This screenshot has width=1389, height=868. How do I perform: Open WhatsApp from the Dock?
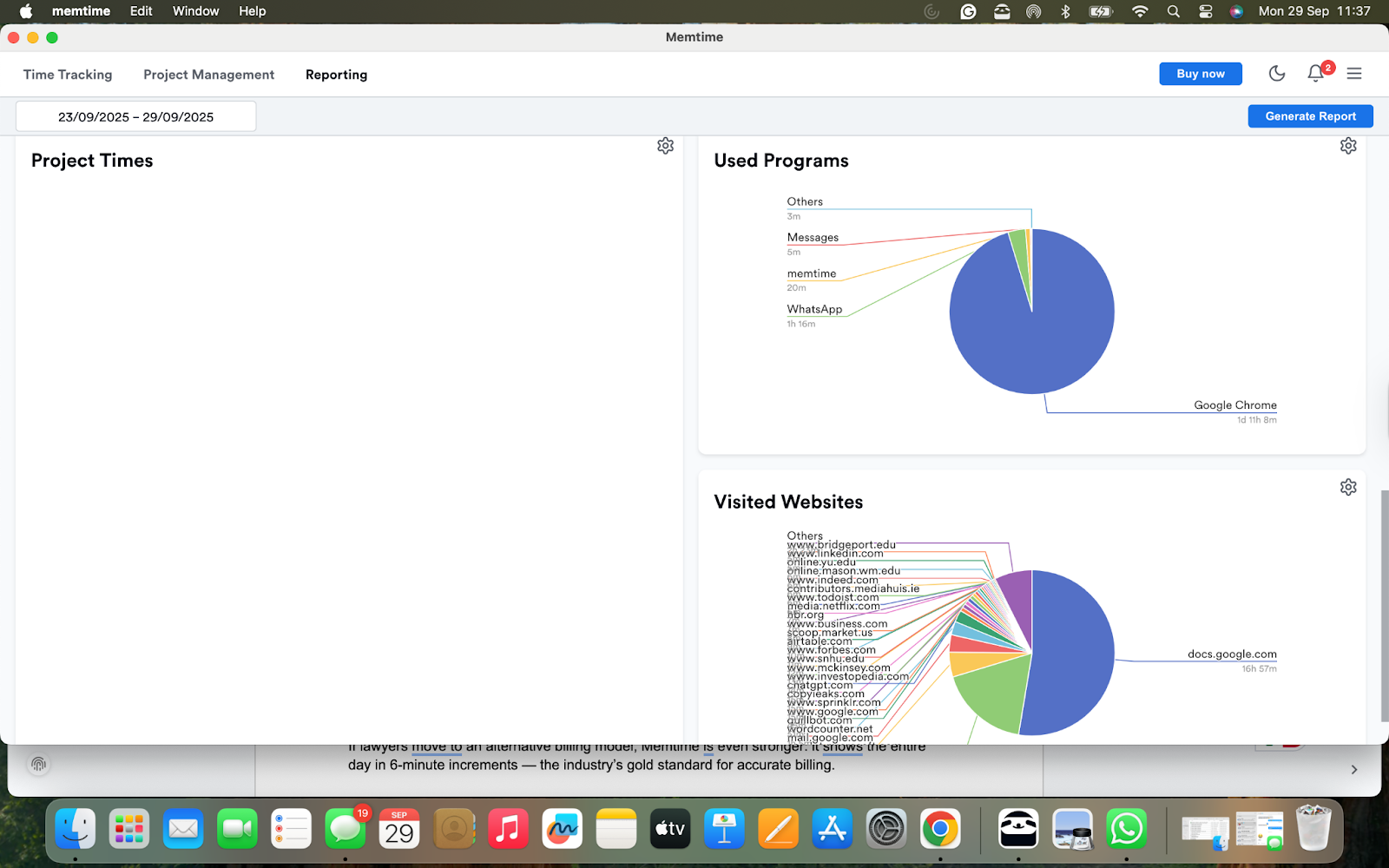click(x=1126, y=829)
